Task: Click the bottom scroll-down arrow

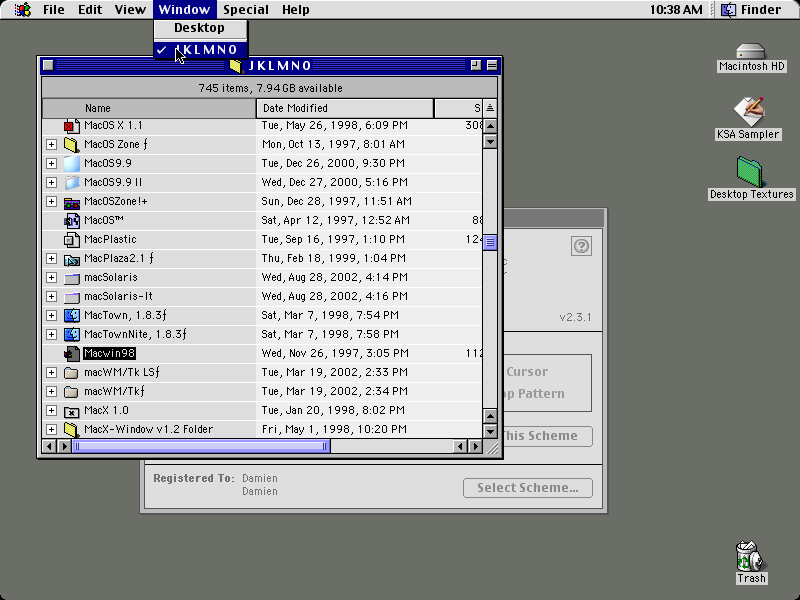Action: 490,432
